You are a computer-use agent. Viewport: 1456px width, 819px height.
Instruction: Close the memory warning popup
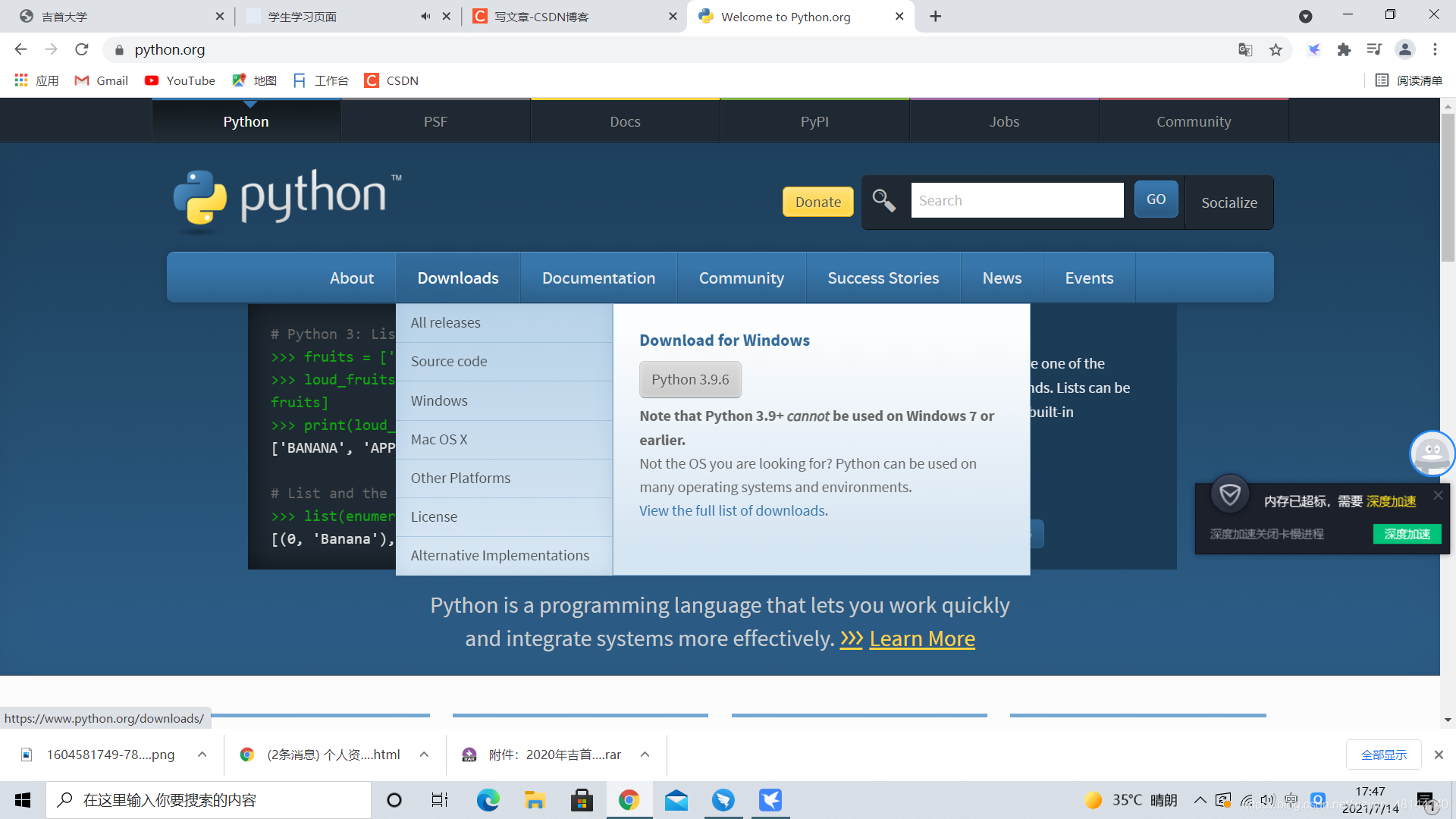[1438, 495]
